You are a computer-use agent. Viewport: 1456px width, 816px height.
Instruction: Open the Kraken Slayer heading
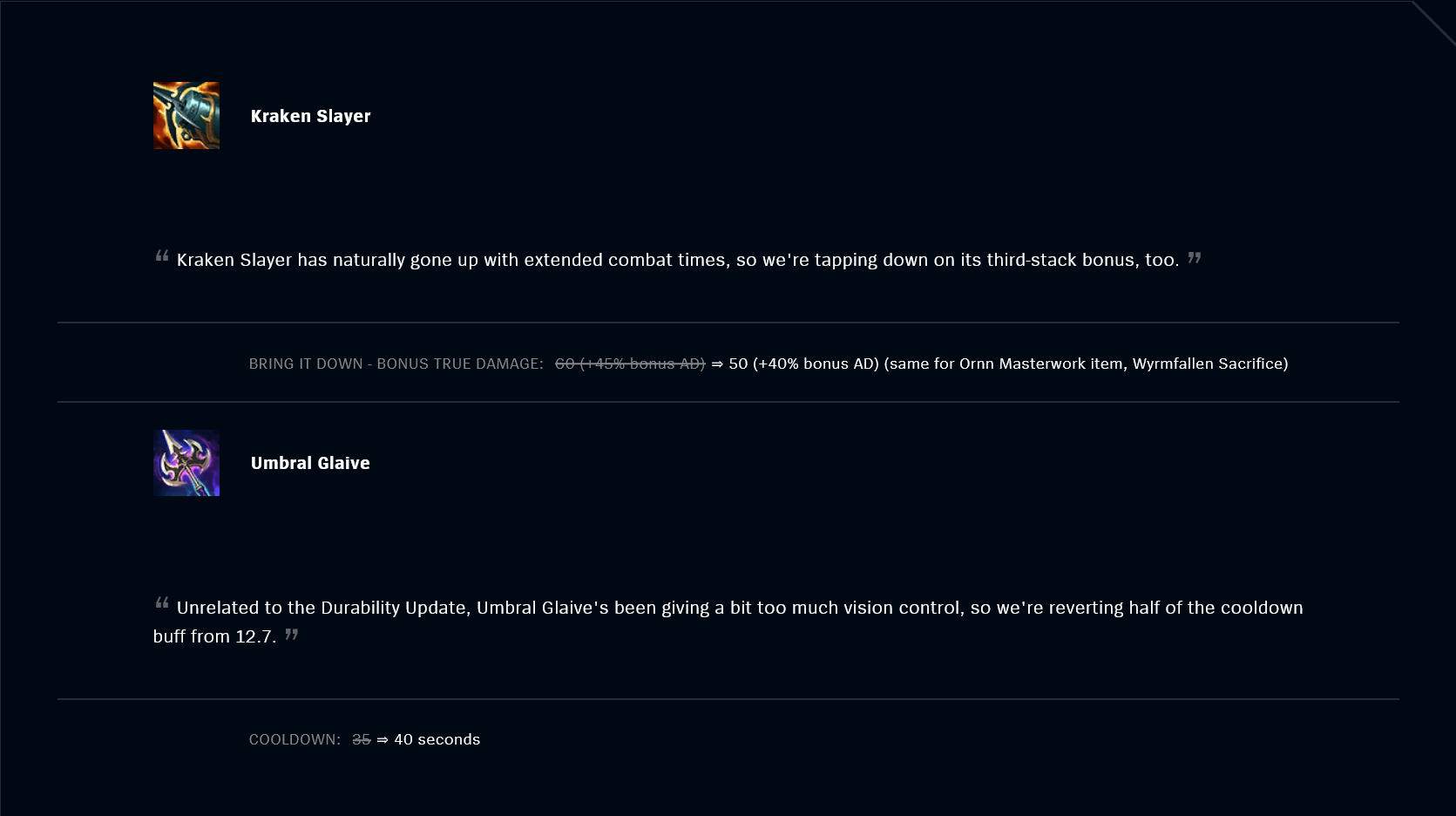tap(310, 116)
